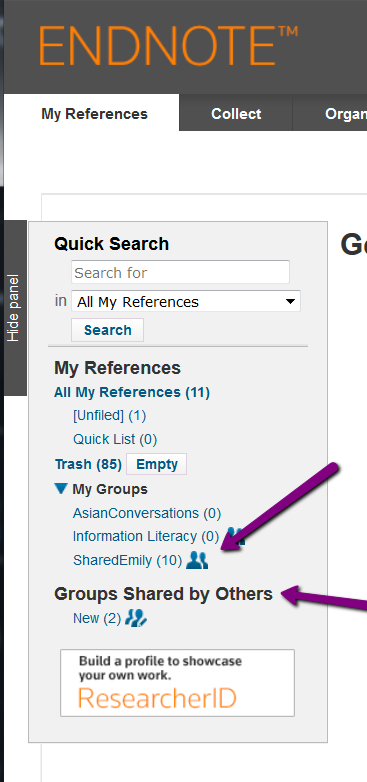Open the Organize tab
367x782 pixels.
346,113
